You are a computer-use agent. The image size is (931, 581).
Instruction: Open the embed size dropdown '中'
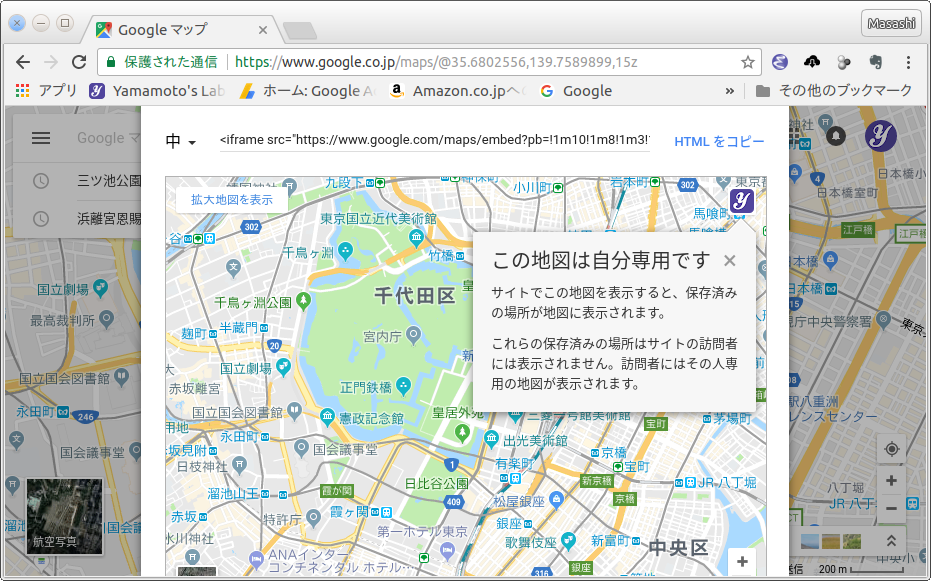[180, 141]
